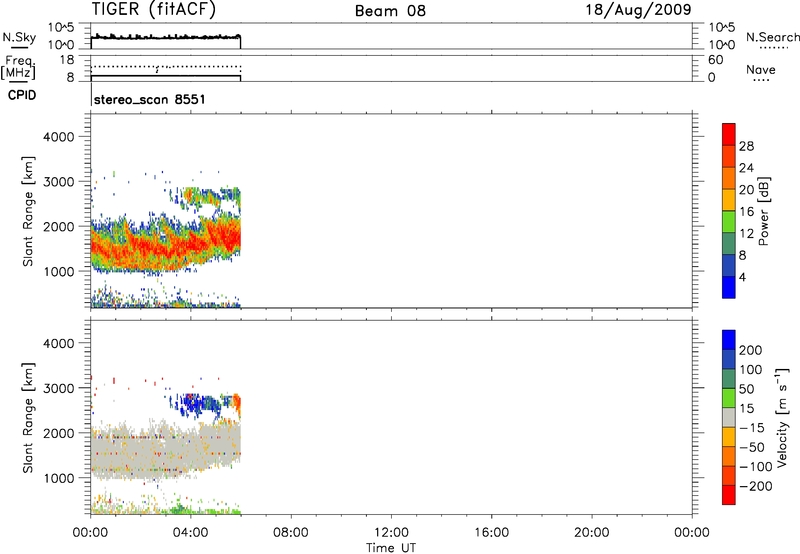Click the red bottom of the velocity colorbar

pyautogui.click(x=729, y=495)
